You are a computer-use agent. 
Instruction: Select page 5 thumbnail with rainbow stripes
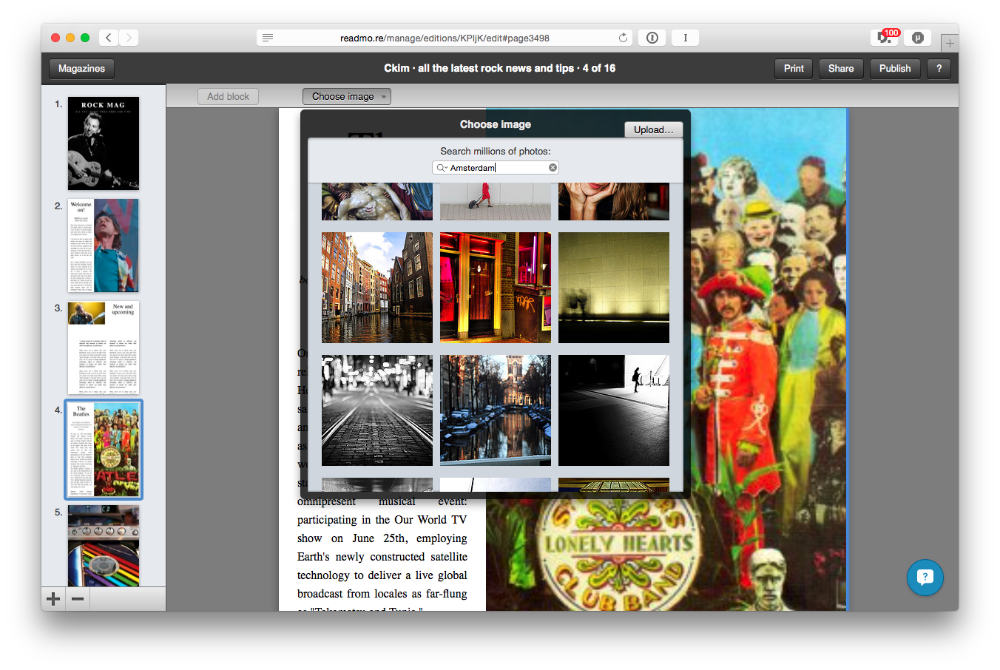[103, 546]
